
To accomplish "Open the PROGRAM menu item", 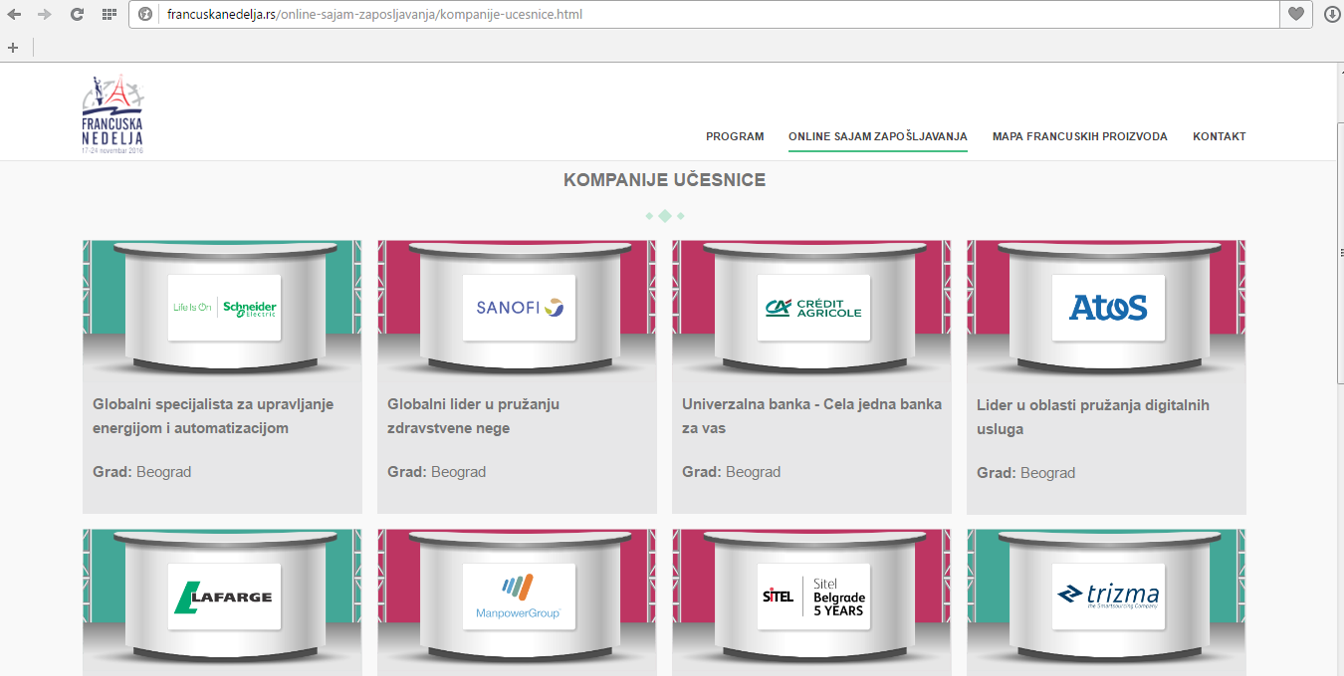I will tap(734, 137).
